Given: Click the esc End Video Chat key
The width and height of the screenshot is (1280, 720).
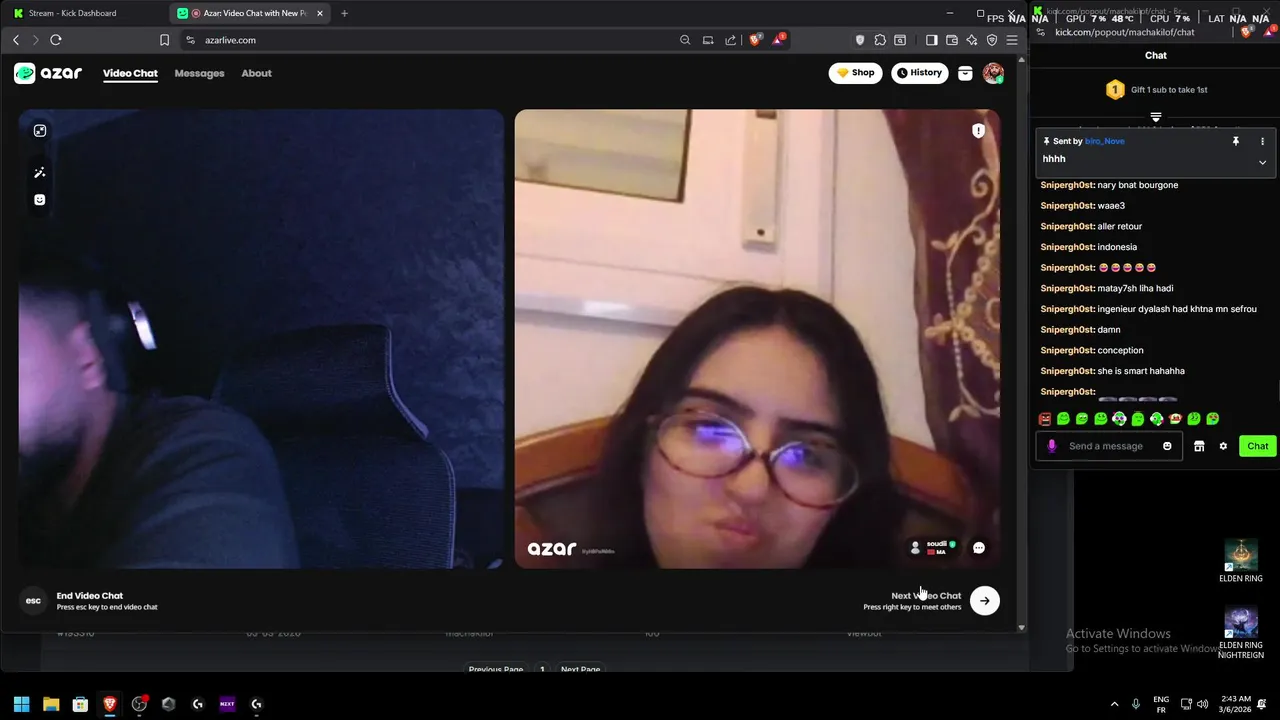Looking at the screenshot, I should pos(33,601).
